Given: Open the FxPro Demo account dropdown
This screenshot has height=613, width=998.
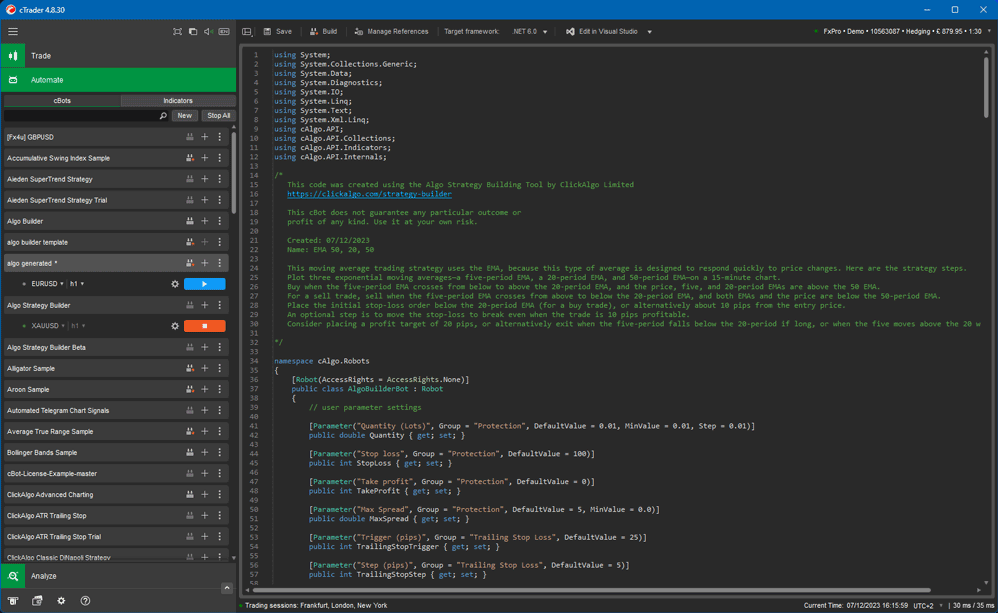Looking at the screenshot, I should click(x=903, y=31).
